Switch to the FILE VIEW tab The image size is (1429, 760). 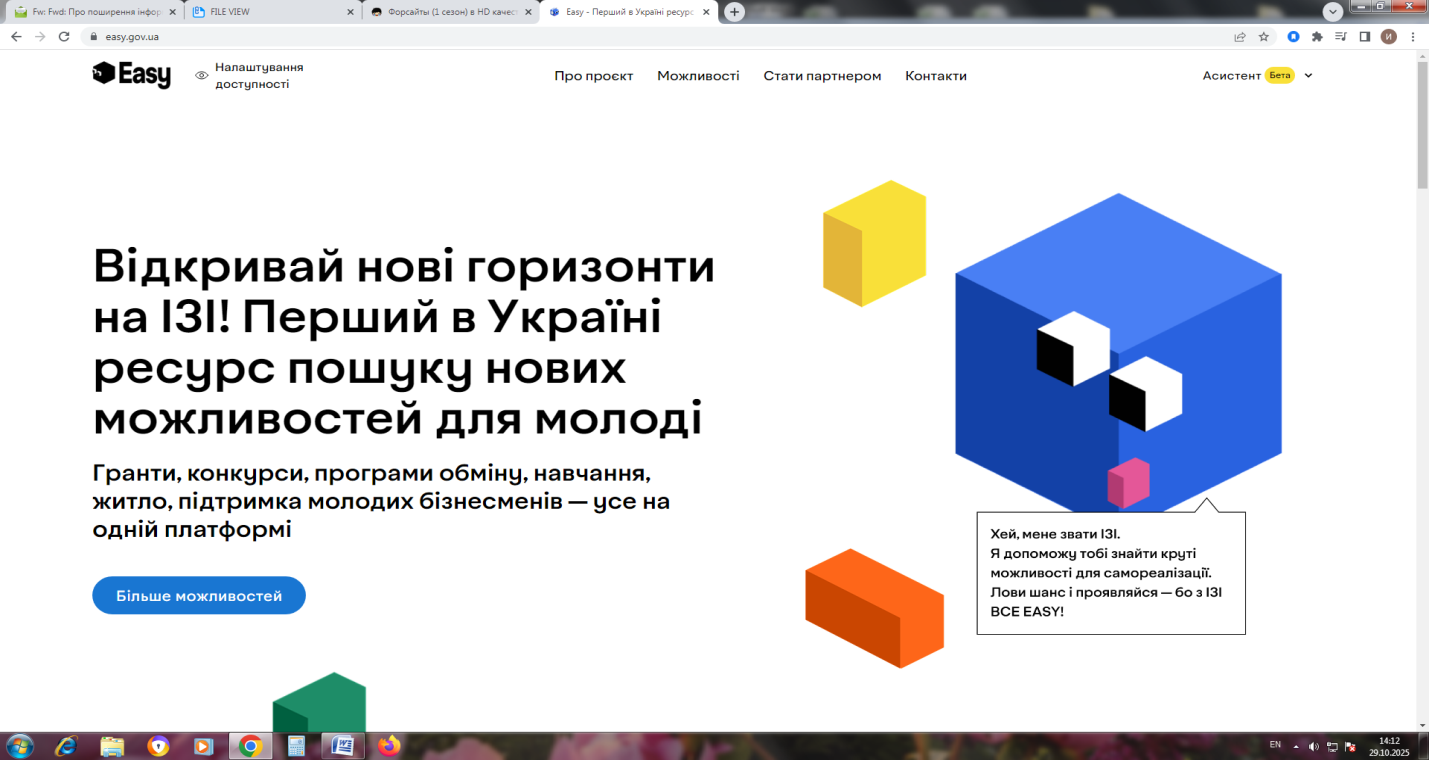point(270,12)
